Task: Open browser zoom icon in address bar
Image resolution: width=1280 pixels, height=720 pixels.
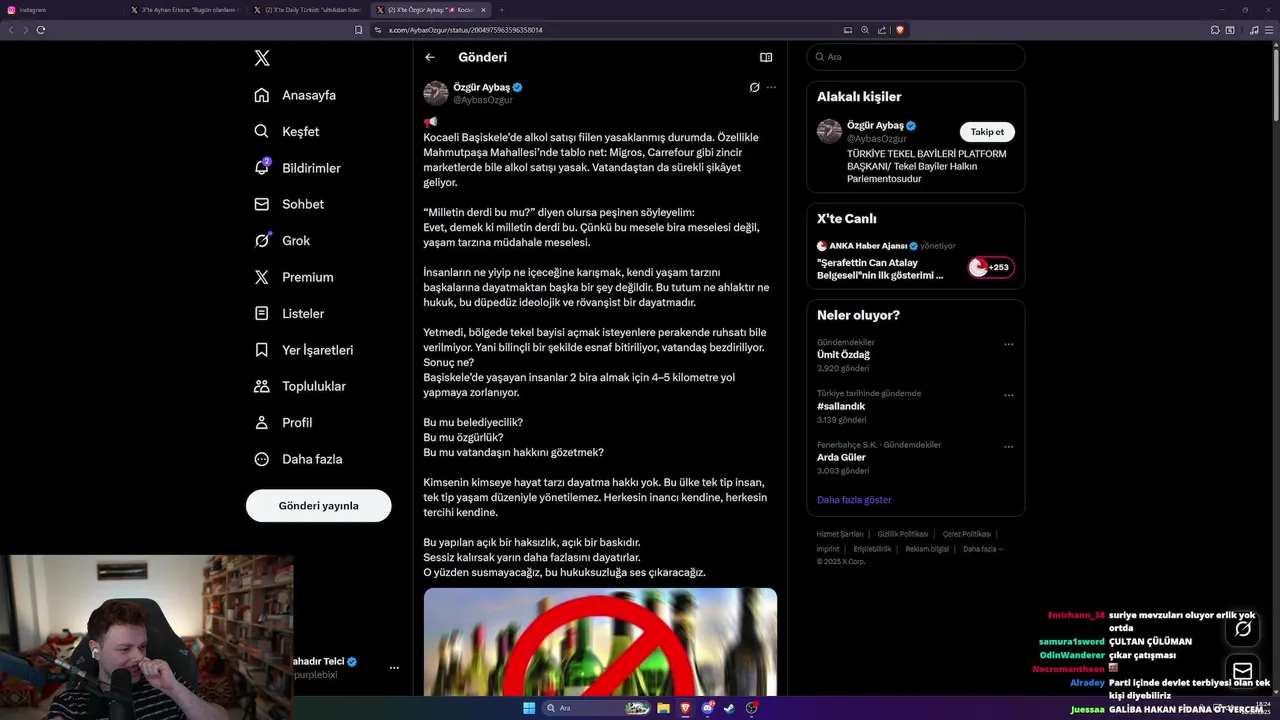Action: point(864,30)
